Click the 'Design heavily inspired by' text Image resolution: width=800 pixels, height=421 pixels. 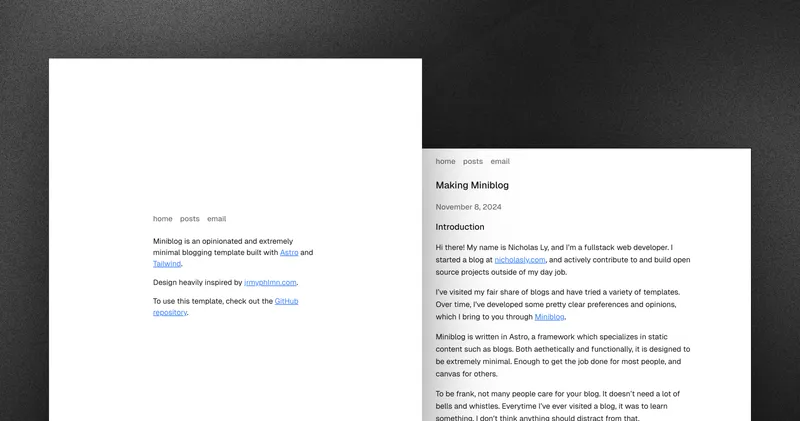coord(197,283)
